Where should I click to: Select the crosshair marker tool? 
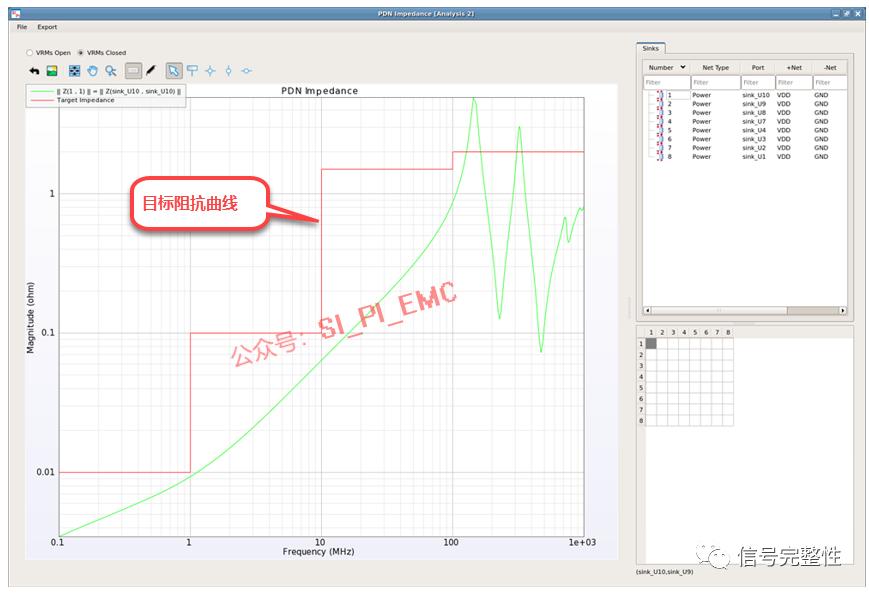(210, 71)
